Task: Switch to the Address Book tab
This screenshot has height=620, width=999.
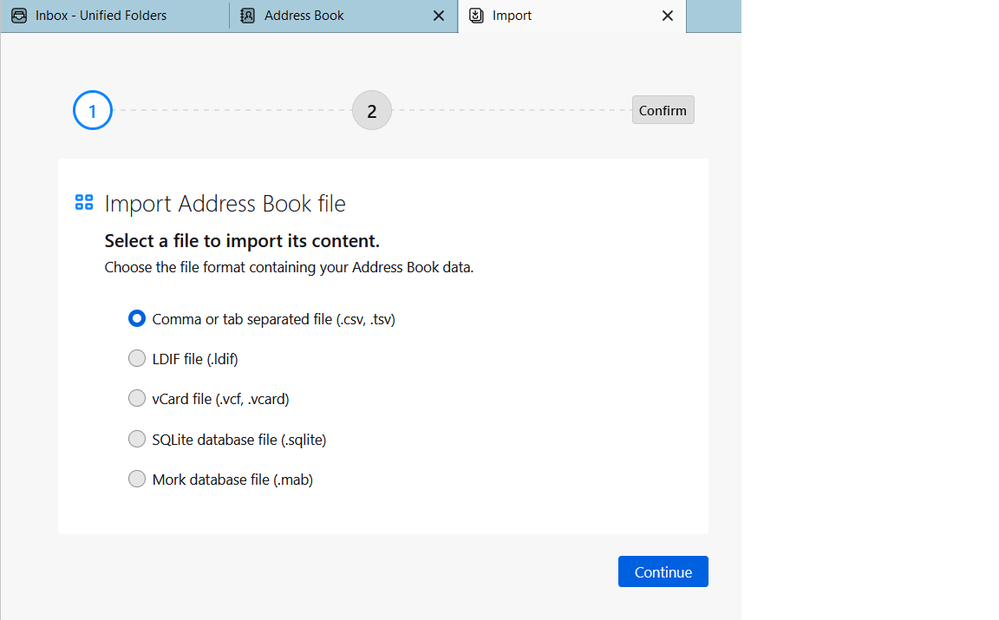Action: point(343,15)
